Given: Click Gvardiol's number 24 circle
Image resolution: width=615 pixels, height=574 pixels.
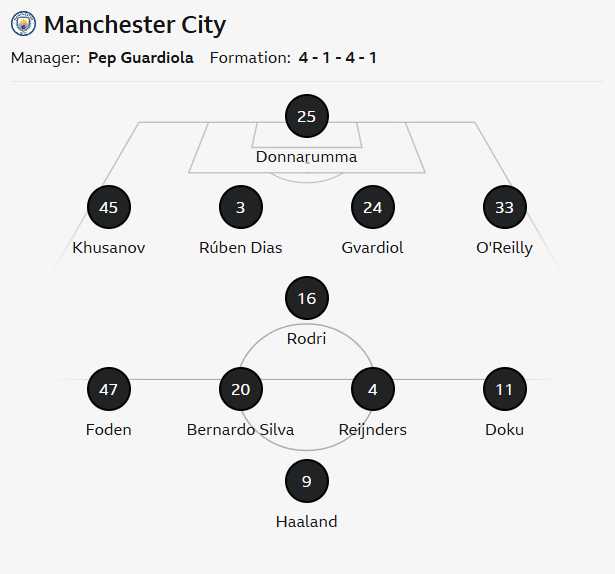Looking at the screenshot, I should pyautogui.click(x=373, y=208).
